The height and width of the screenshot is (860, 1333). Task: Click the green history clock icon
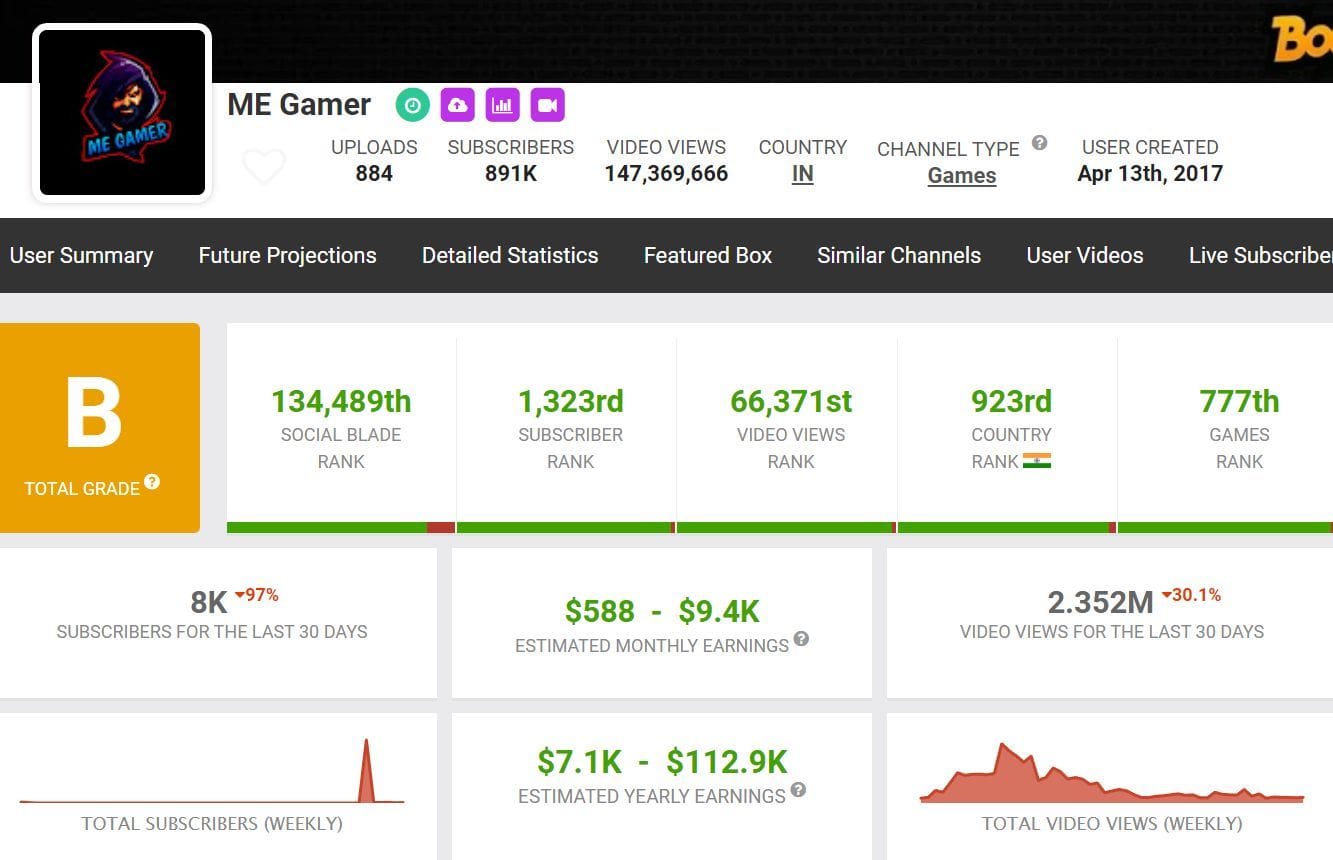(412, 104)
